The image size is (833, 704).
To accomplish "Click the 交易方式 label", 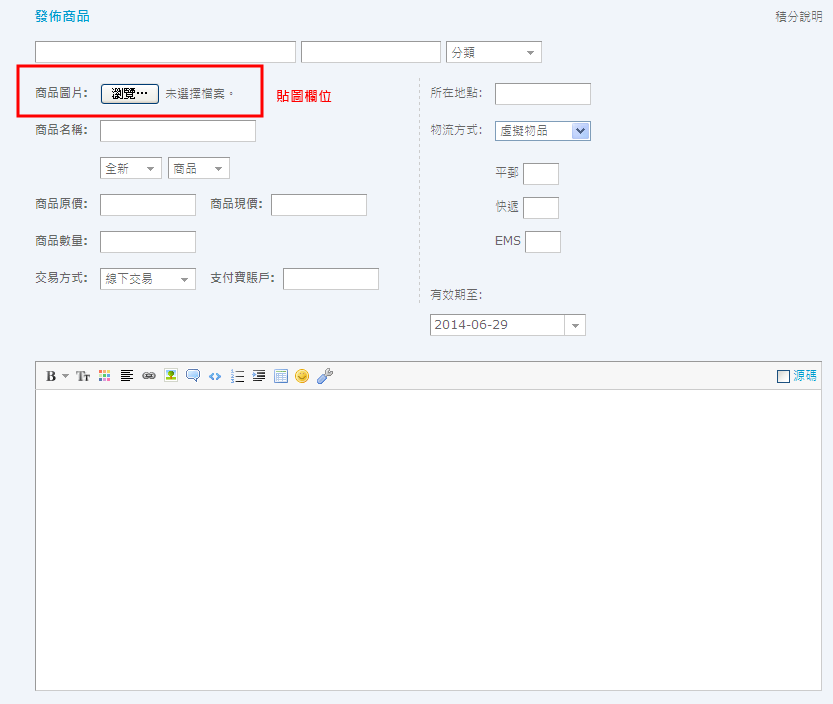I will click(x=62, y=278).
